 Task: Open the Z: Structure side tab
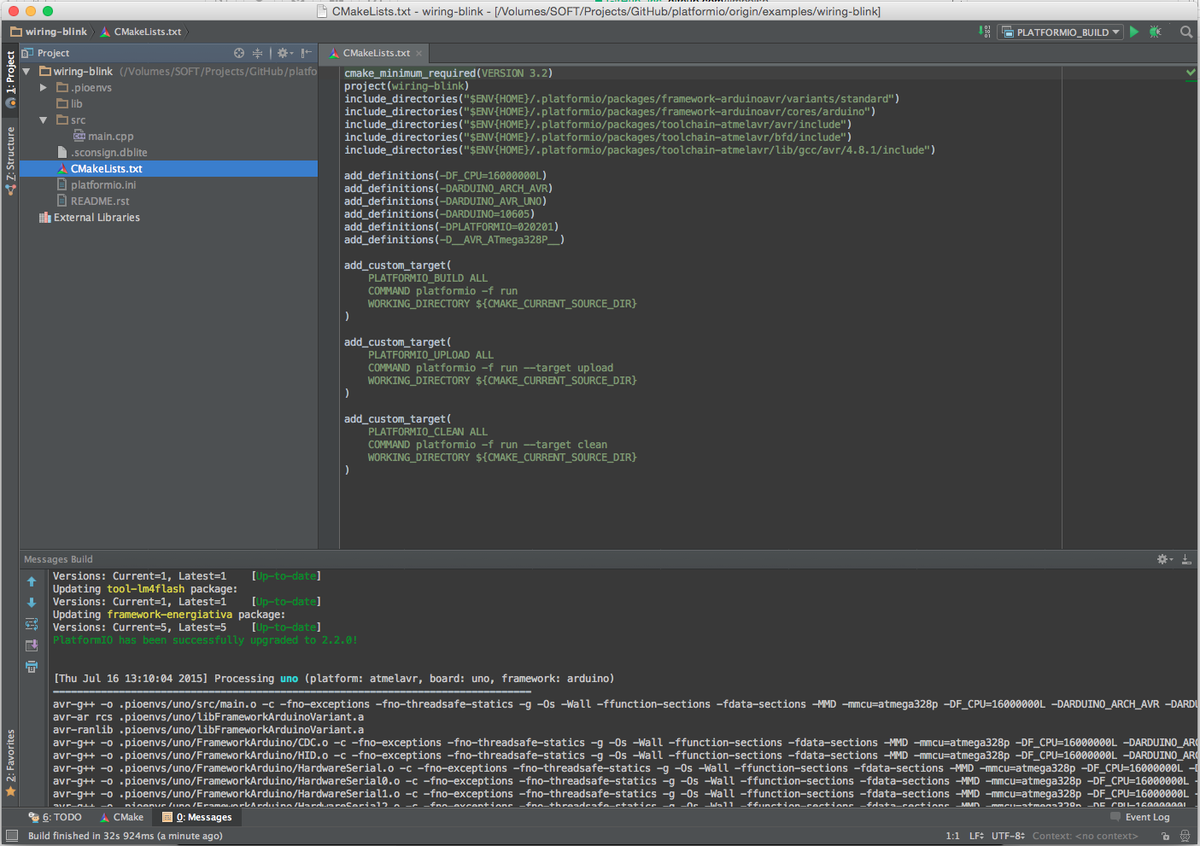tap(10, 161)
